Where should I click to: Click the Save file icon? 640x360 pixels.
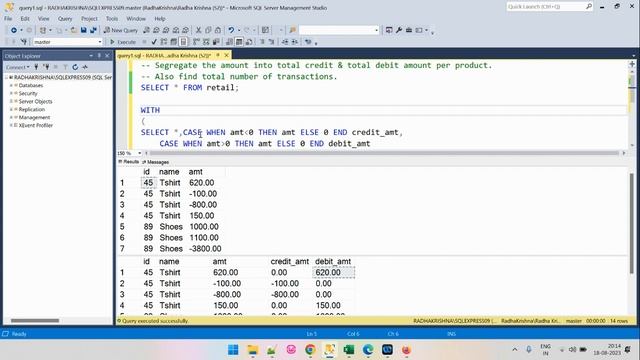point(84,30)
